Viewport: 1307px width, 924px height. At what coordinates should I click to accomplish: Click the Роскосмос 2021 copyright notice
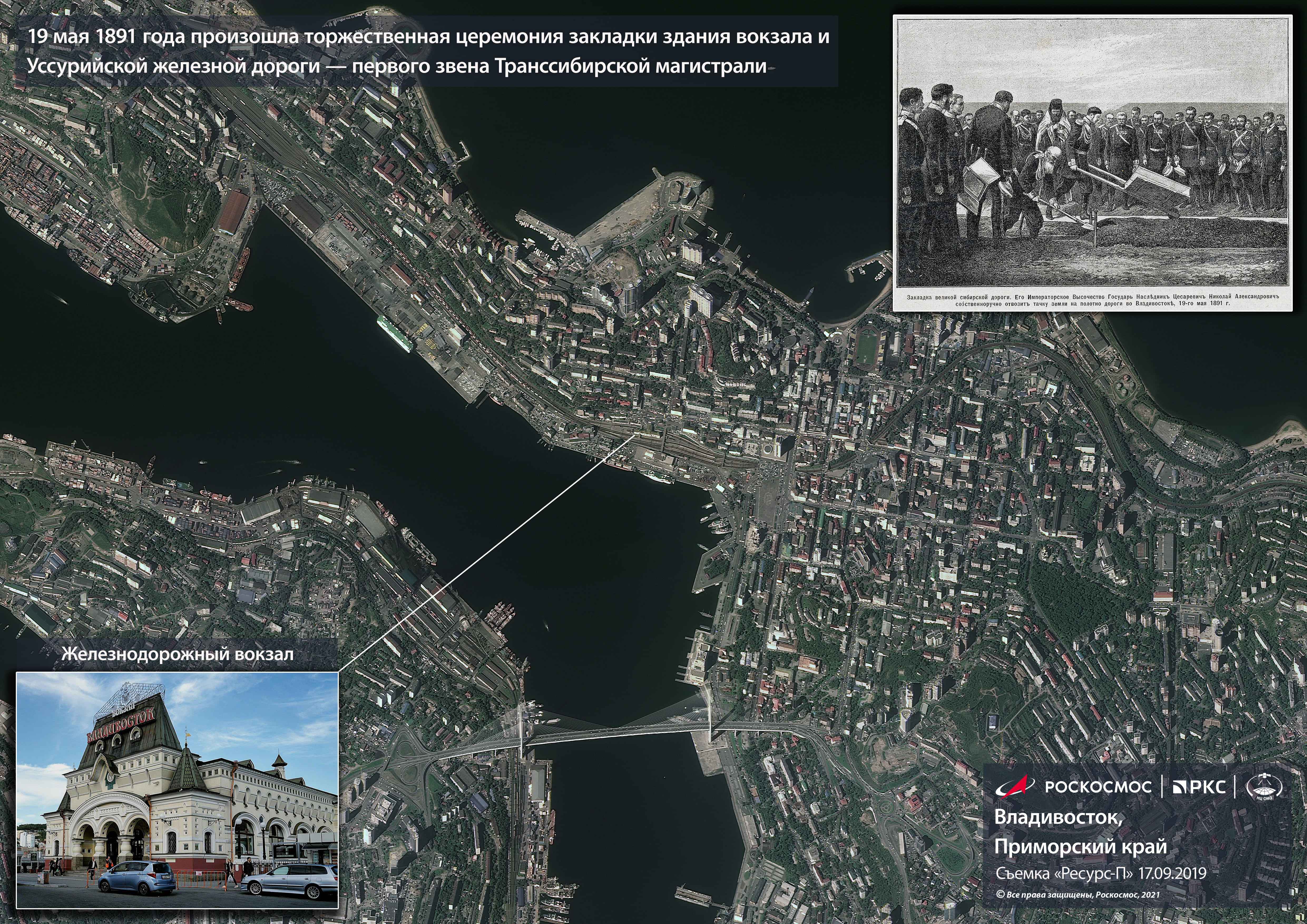(x=1078, y=895)
